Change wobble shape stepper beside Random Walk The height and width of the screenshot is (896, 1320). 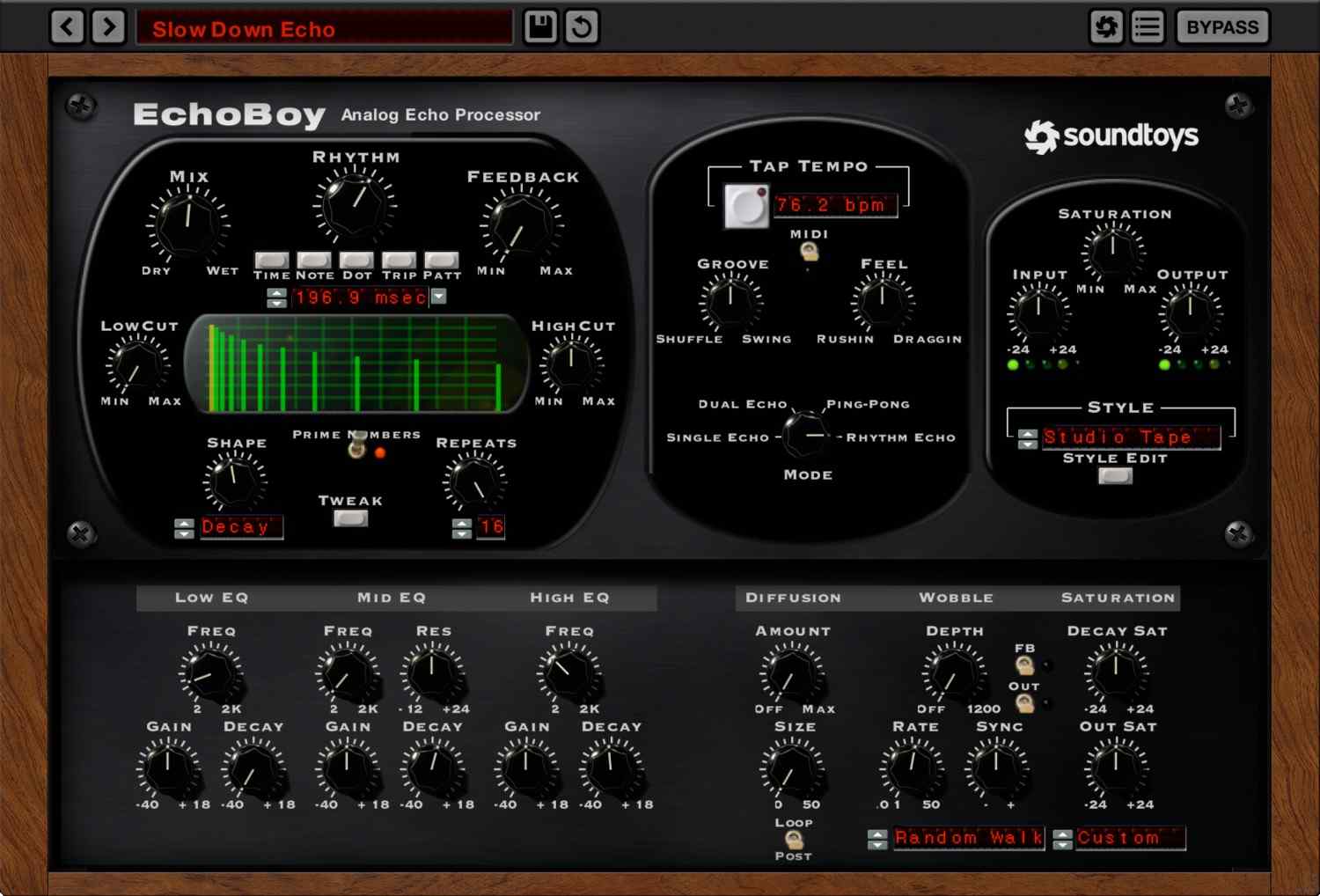pos(877,839)
